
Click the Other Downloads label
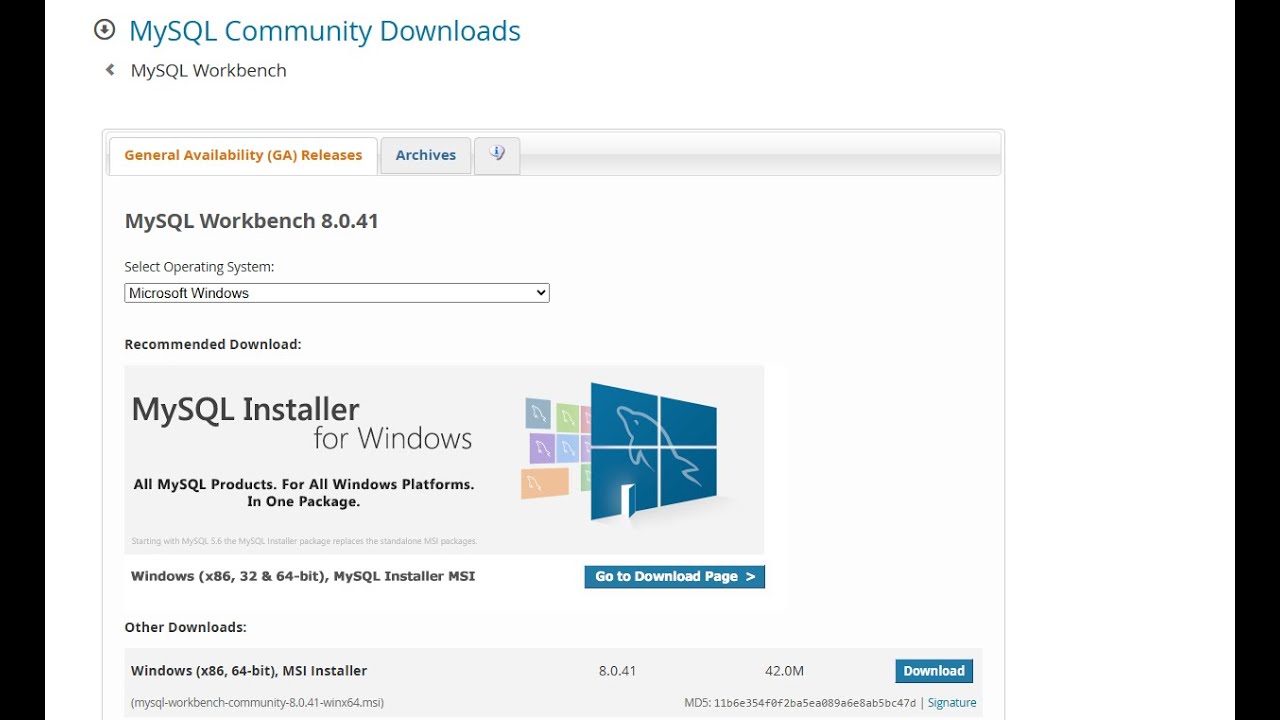pyautogui.click(x=185, y=627)
